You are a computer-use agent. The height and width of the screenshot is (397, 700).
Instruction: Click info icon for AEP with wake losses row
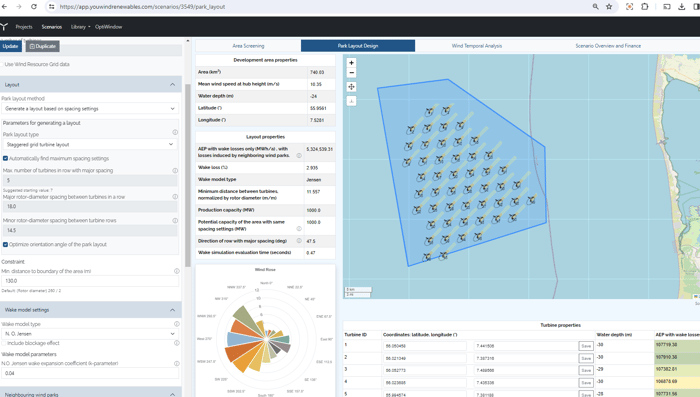click(x=299, y=155)
